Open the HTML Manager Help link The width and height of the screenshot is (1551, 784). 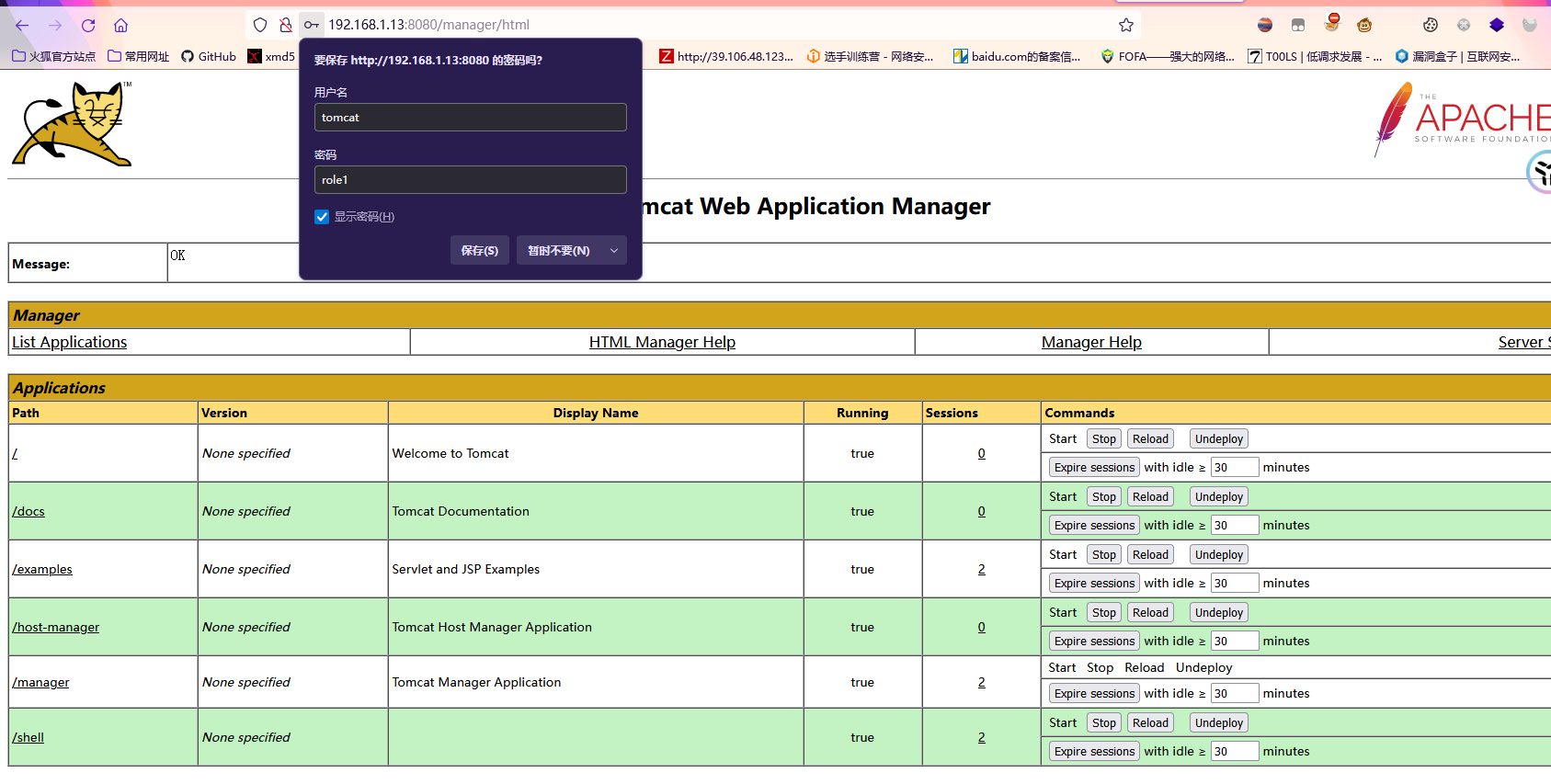662,342
